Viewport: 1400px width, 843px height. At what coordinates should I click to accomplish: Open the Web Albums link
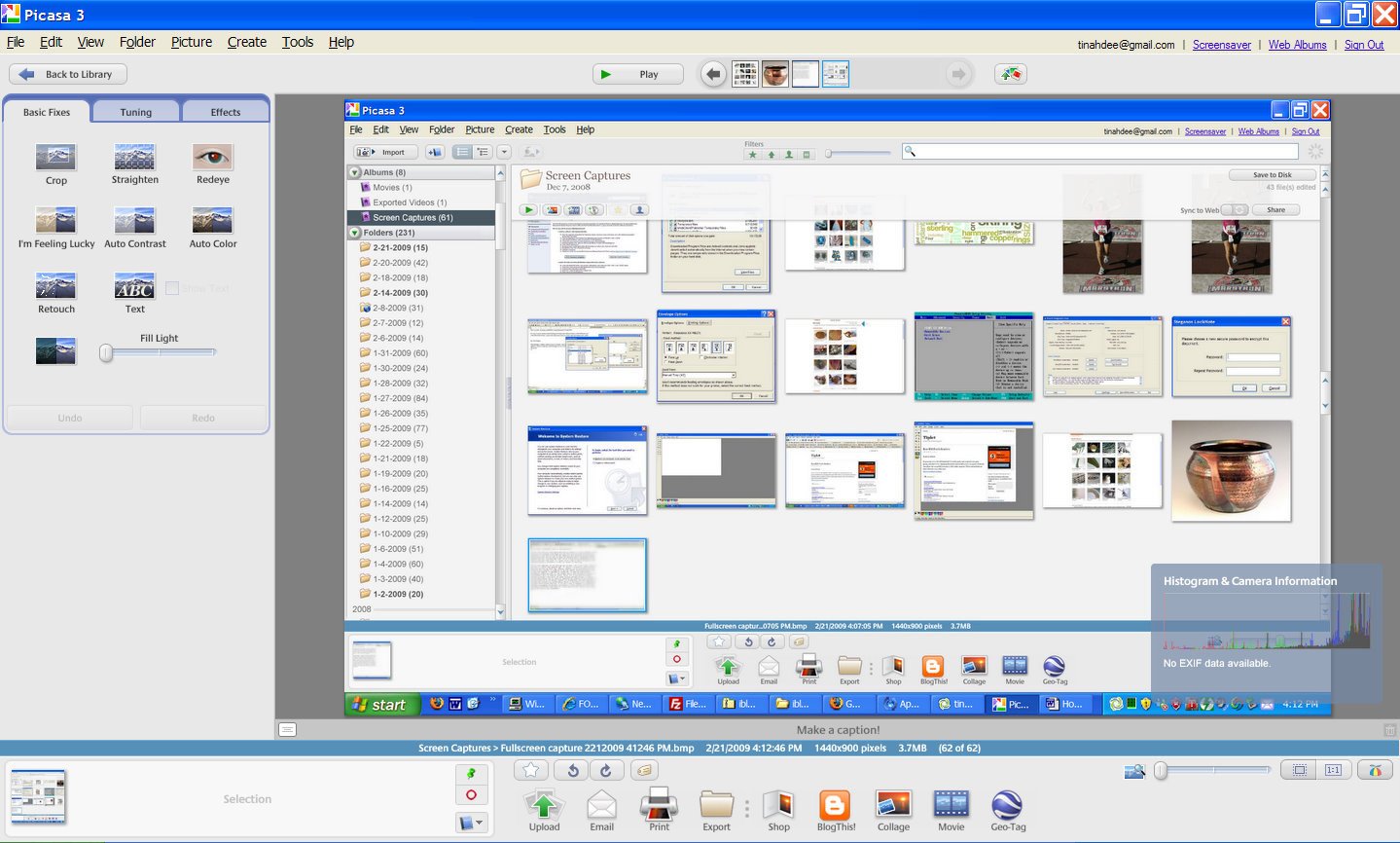(1297, 45)
